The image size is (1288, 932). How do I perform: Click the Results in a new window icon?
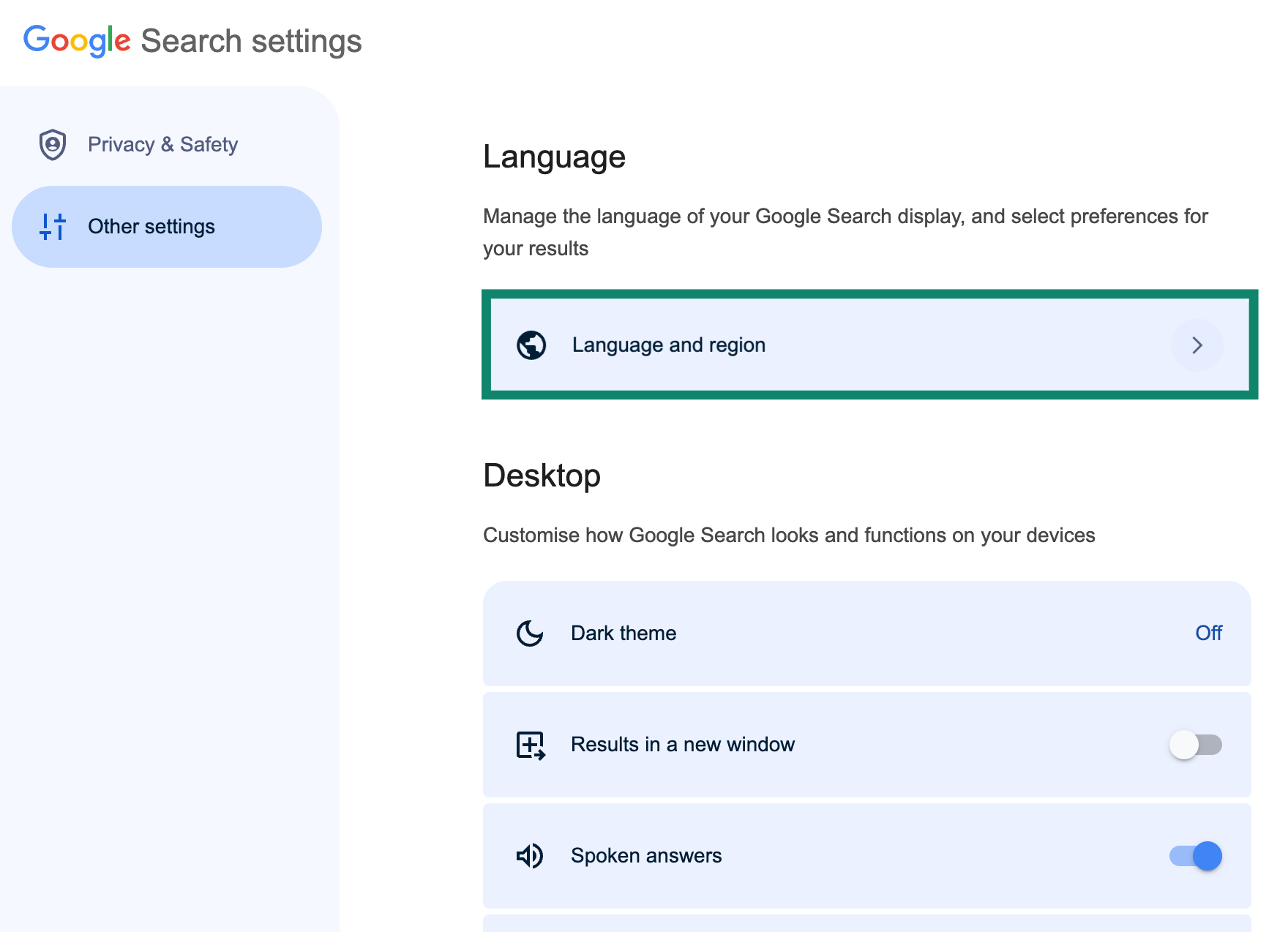tap(531, 745)
